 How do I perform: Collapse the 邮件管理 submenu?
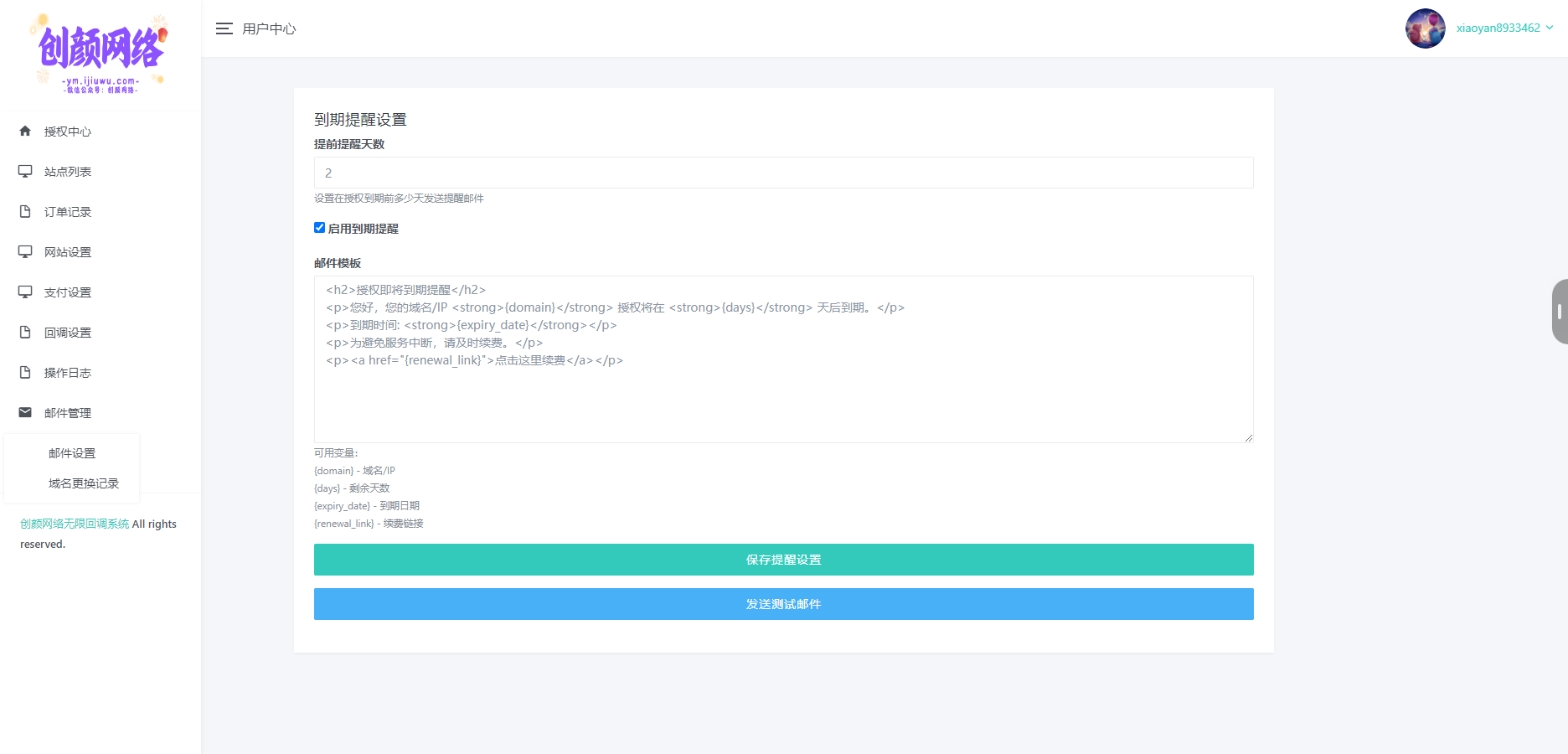(x=68, y=413)
